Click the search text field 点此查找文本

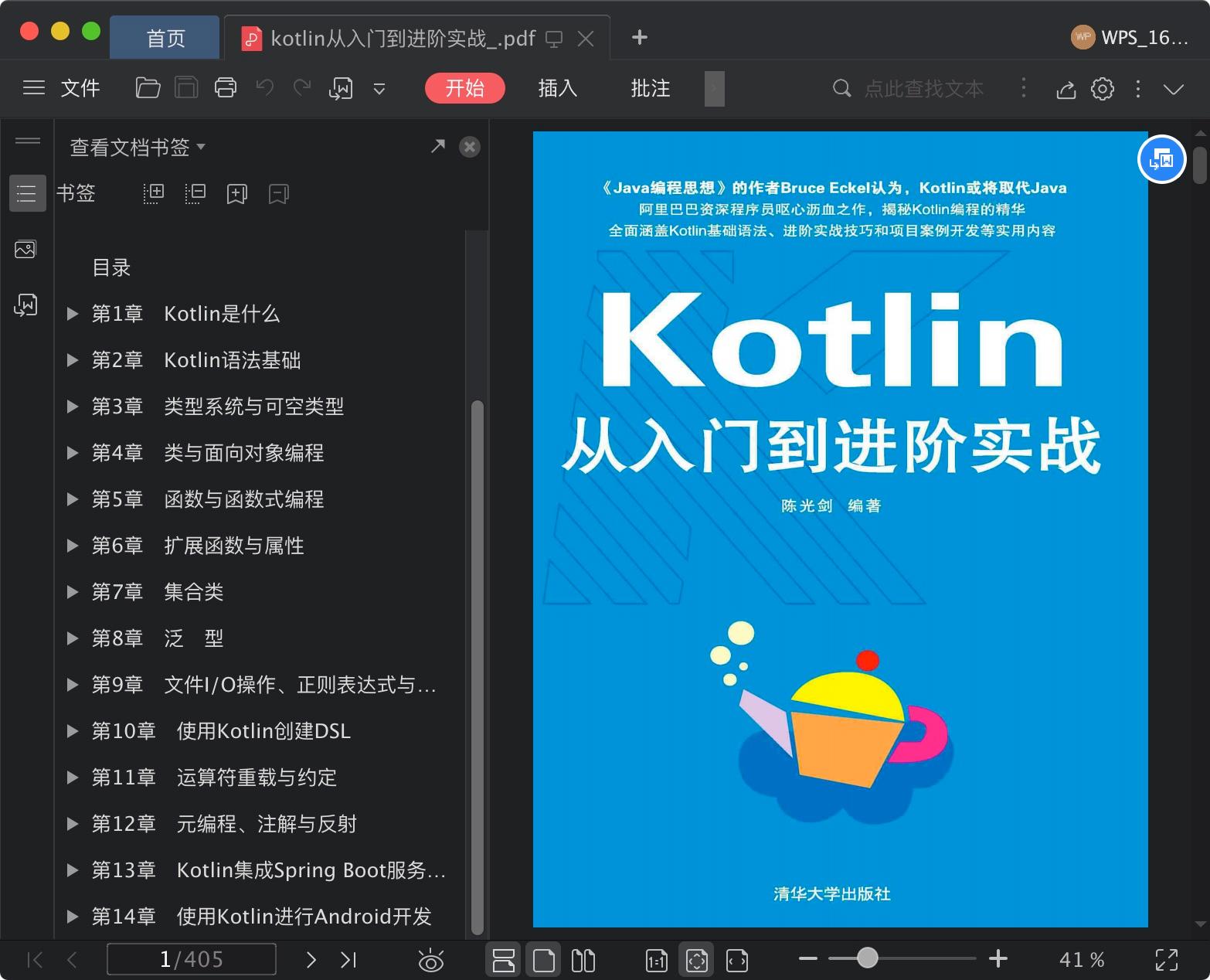pos(923,89)
